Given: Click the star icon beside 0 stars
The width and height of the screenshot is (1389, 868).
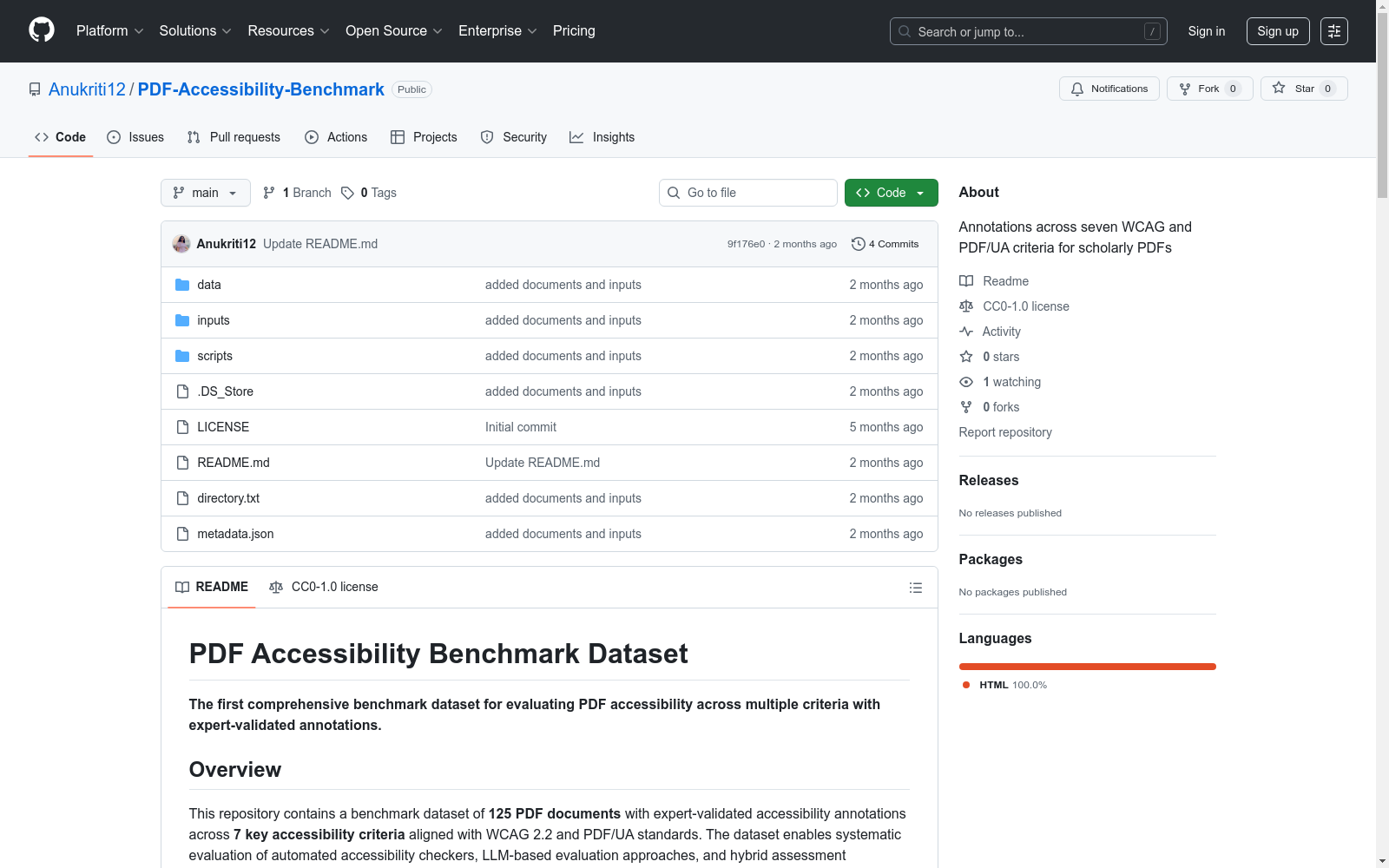Looking at the screenshot, I should pyautogui.click(x=966, y=357).
